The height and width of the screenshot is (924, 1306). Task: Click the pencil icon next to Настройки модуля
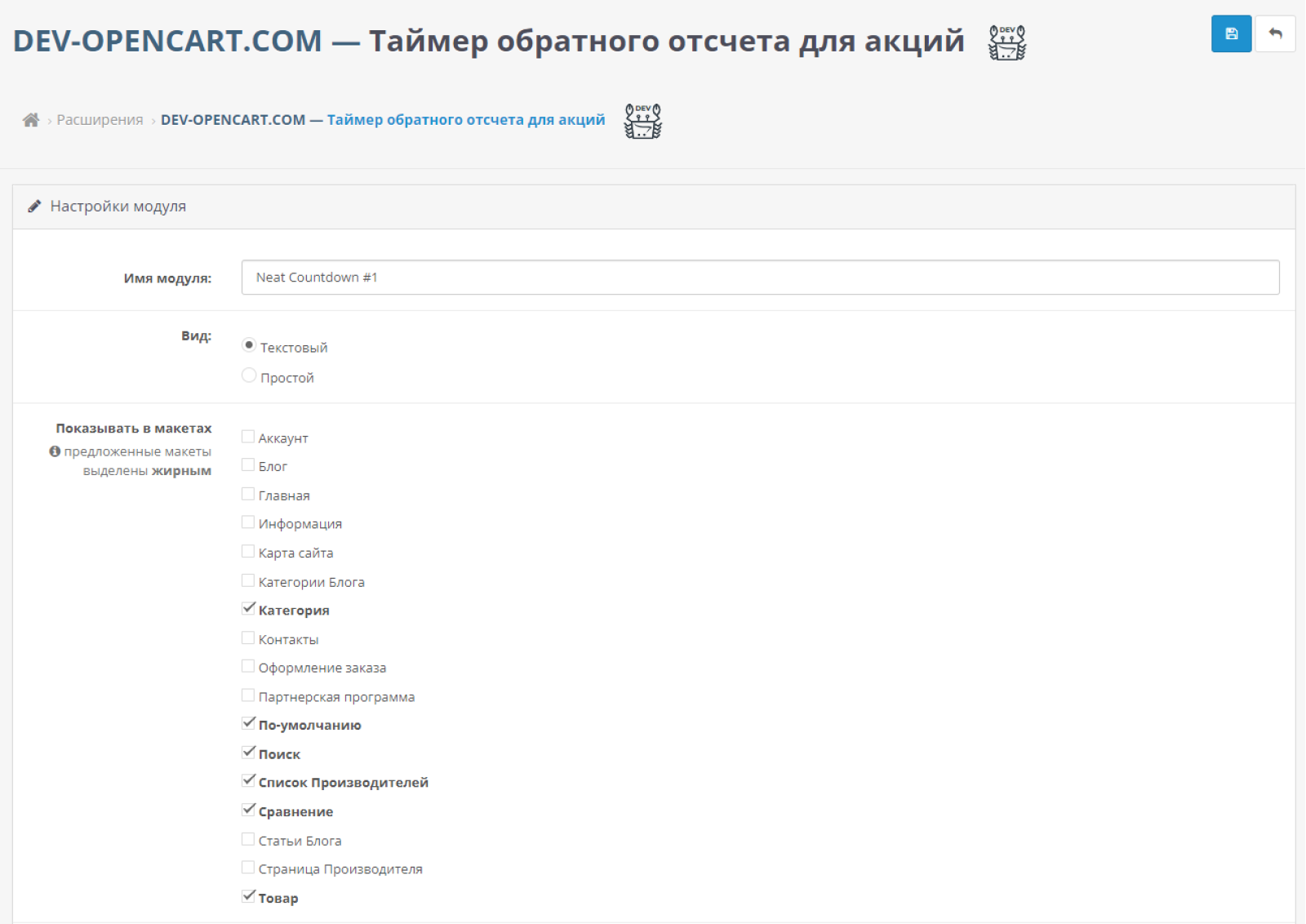click(34, 207)
